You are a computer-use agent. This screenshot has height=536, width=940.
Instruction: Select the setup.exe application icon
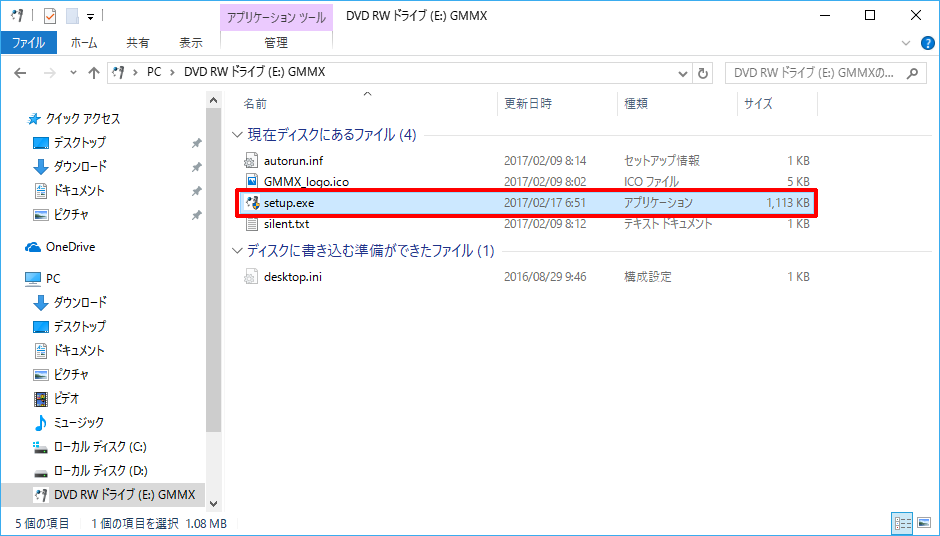[252, 203]
